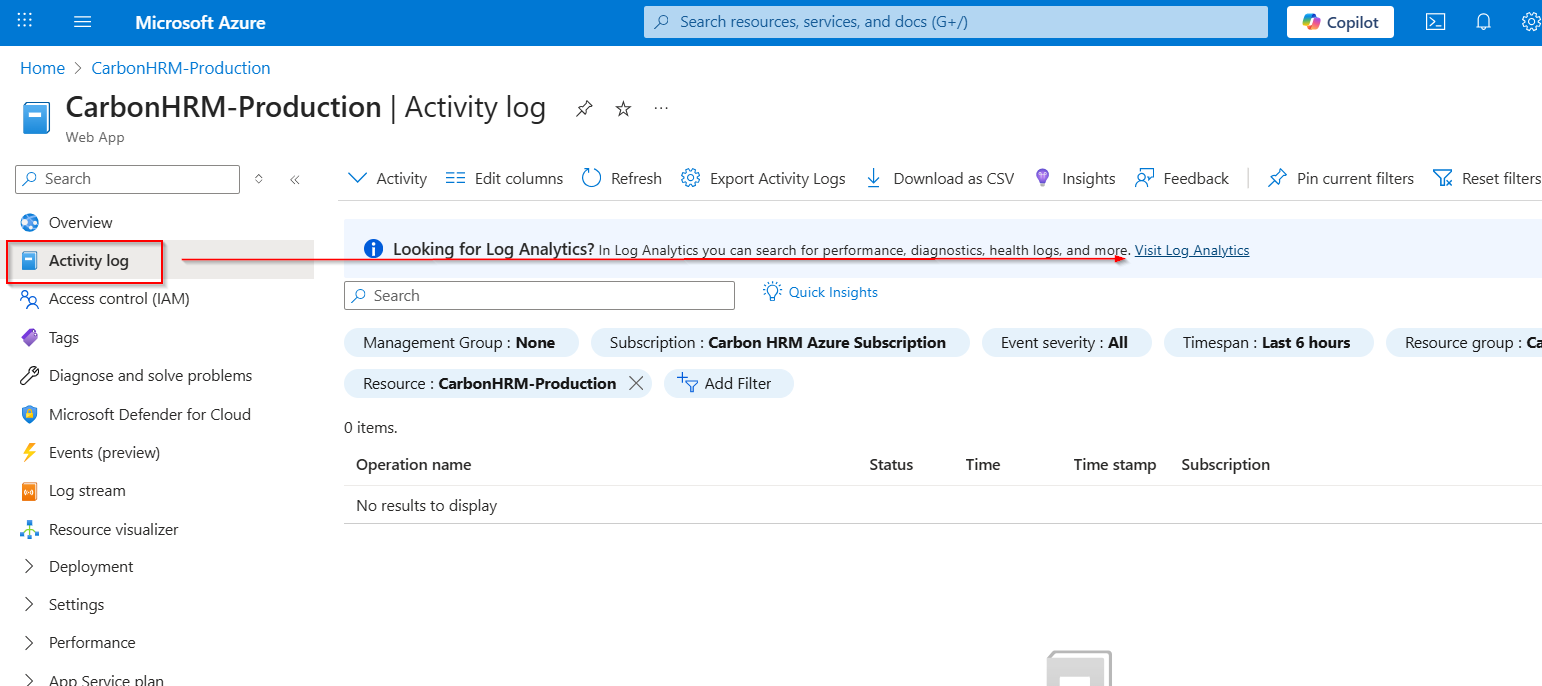Expand the Activity dropdown
The width and height of the screenshot is (1542, 686).
coord(386,178)
